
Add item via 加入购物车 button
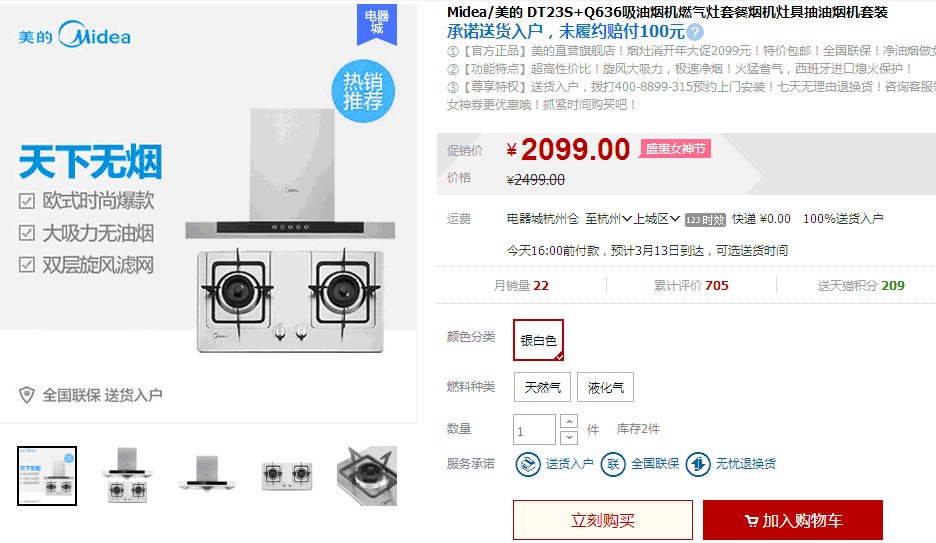[793, 520]
